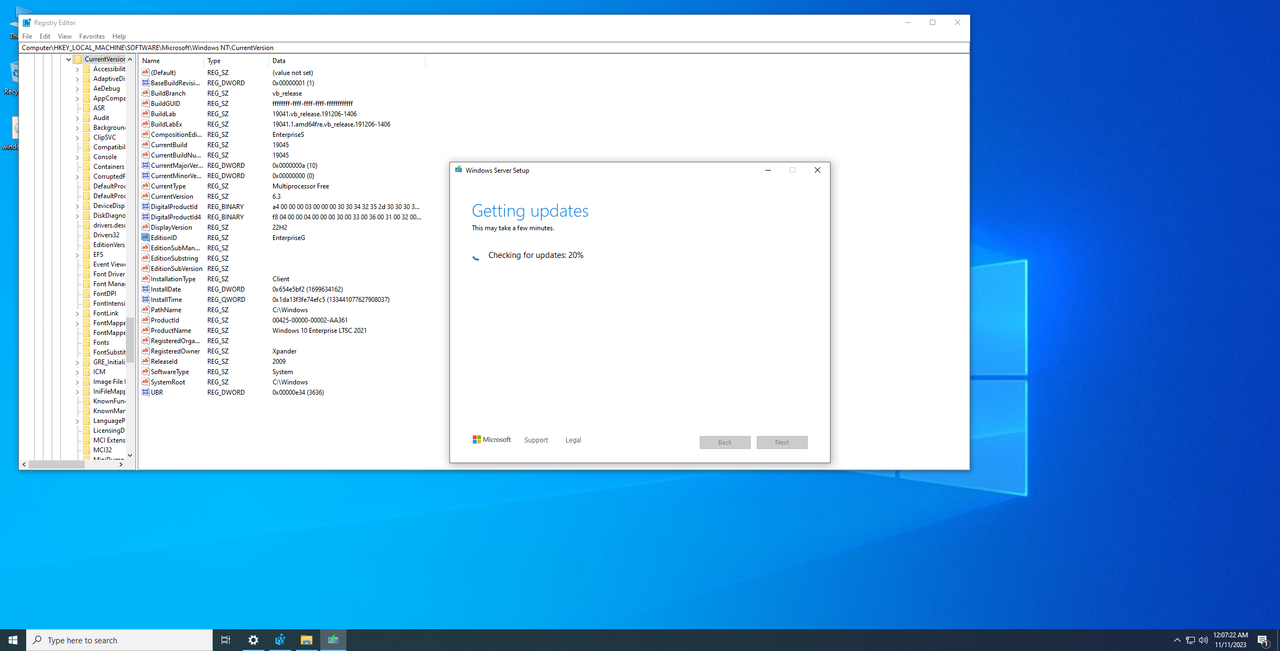The height and width of the screenshot is (651, 1280).
Task: Select the InstallationType value name
Action: point(173,279)
